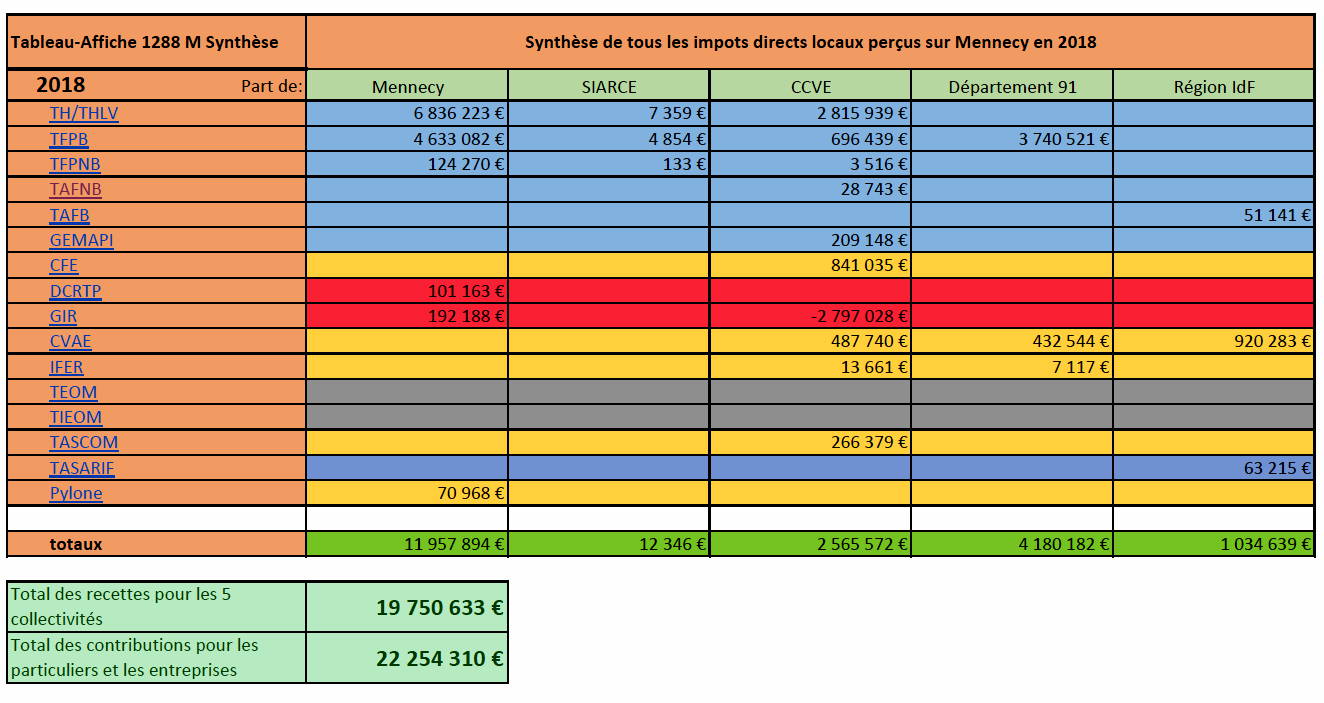Click the CCVE negative GIR value cell

tap(810, 316)
